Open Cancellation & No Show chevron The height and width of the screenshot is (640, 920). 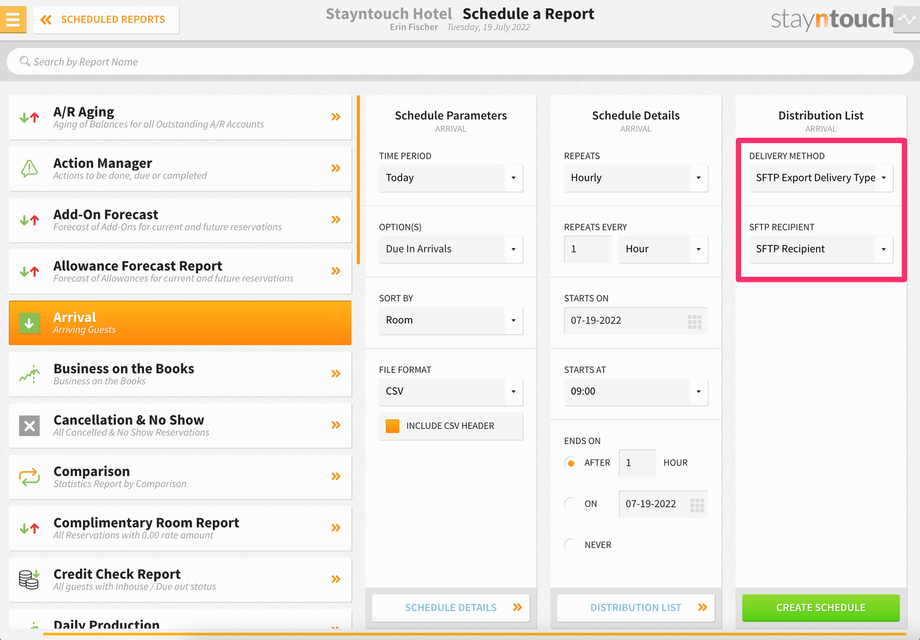coord(336,425)
